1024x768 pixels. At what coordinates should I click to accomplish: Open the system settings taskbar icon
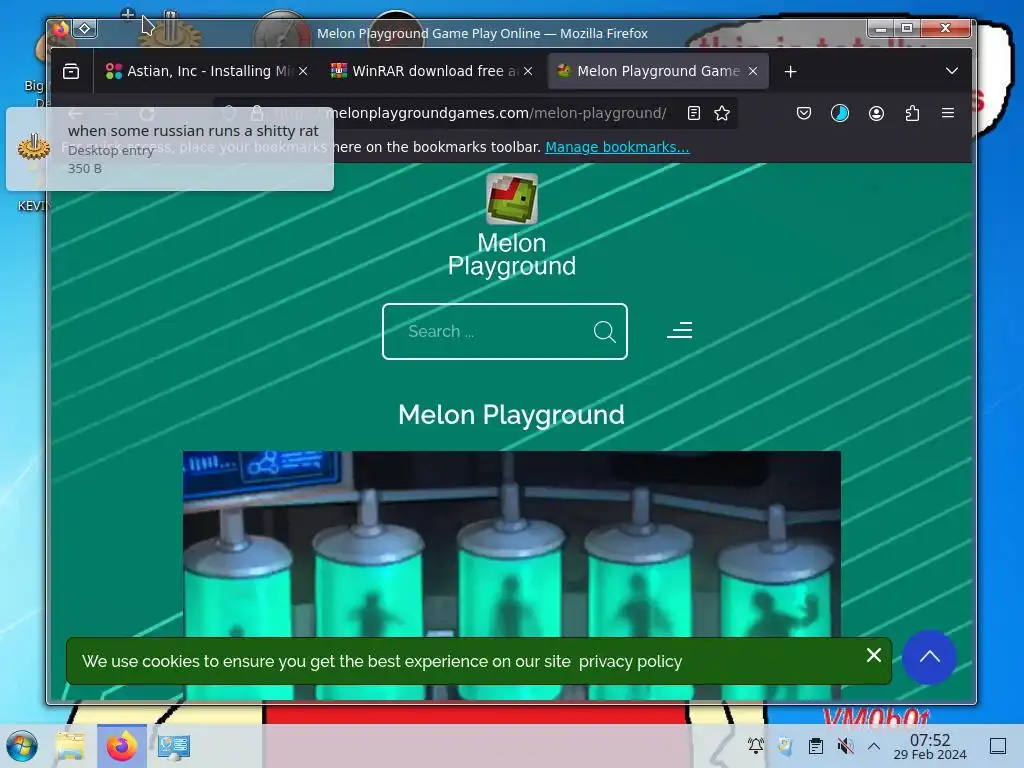(x=174, y=746)
